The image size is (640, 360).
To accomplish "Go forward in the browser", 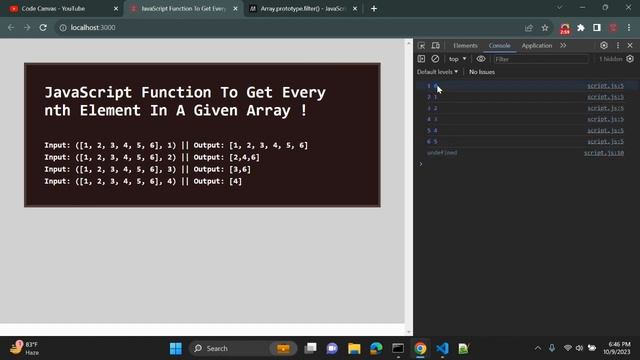I will (x=27, y=27).
